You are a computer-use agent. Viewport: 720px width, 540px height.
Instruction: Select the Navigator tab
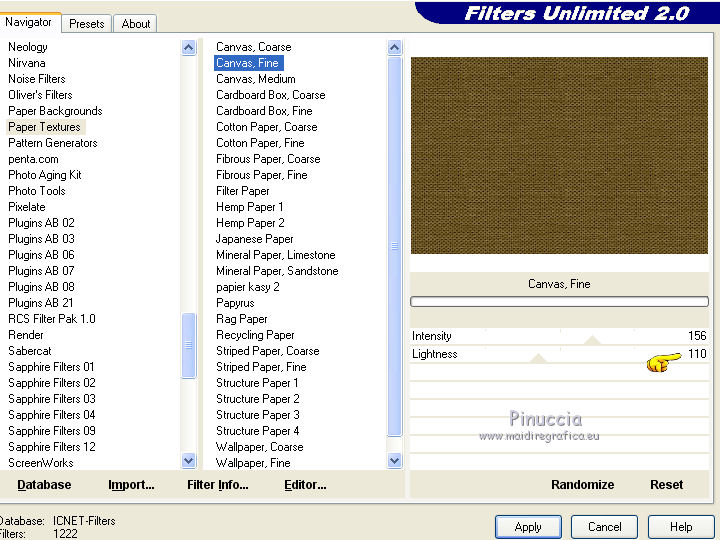28,22
